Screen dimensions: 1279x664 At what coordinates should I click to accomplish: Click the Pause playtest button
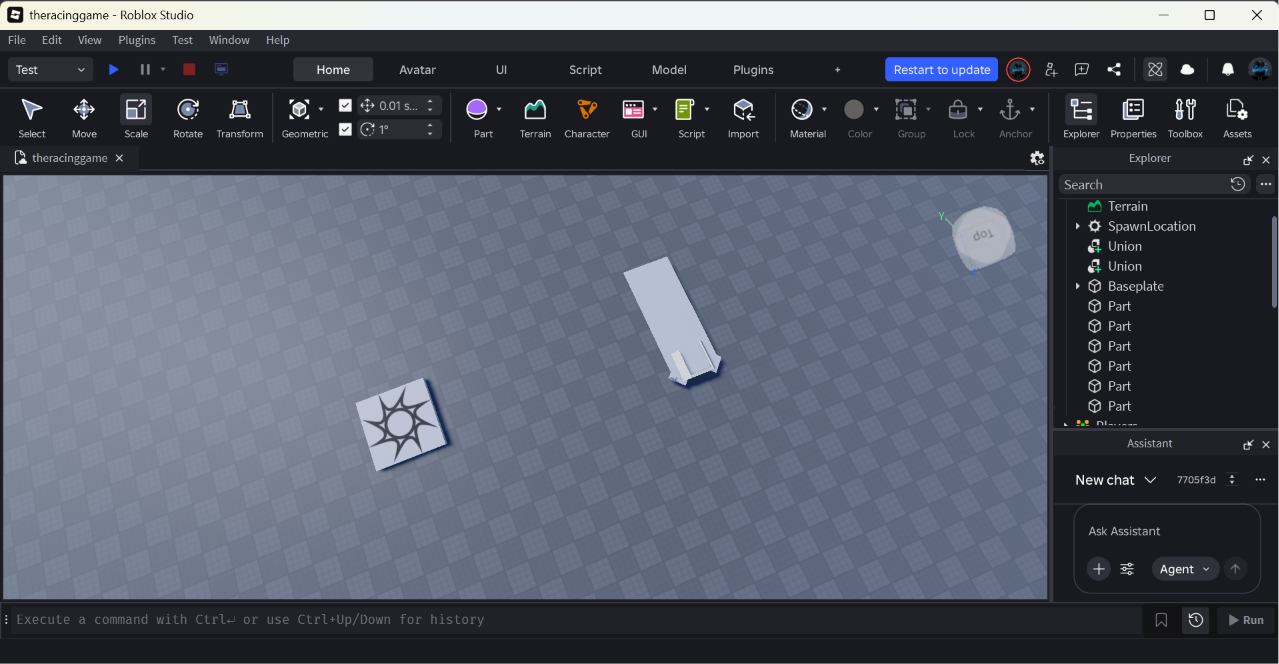[145, 70]
